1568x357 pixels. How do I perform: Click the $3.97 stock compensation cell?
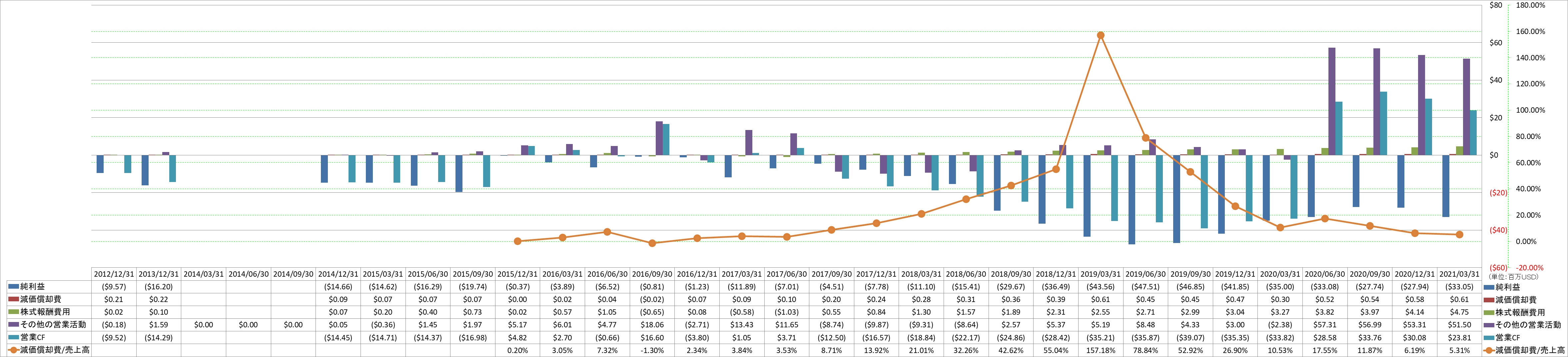pos(1370,312)
